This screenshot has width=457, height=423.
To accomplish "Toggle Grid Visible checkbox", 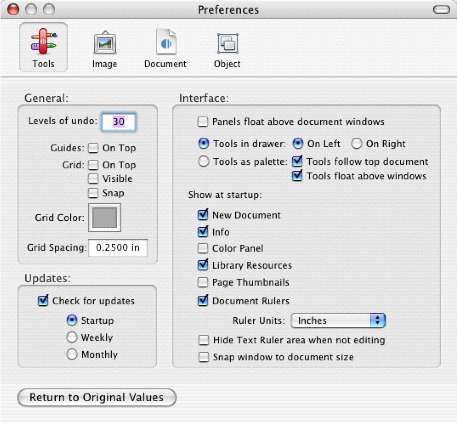I will (x=93, y=179).
